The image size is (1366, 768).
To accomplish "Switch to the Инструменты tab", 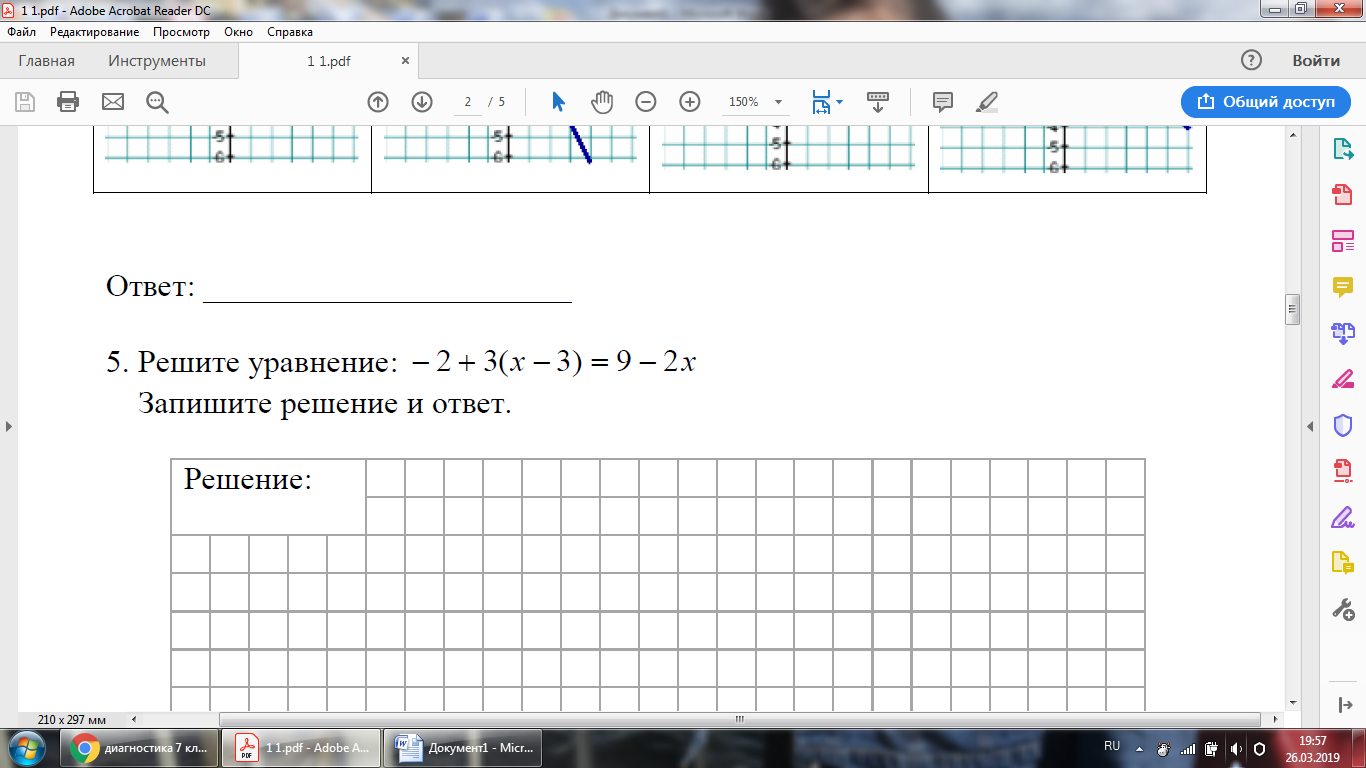I will (x=157, y=61).
